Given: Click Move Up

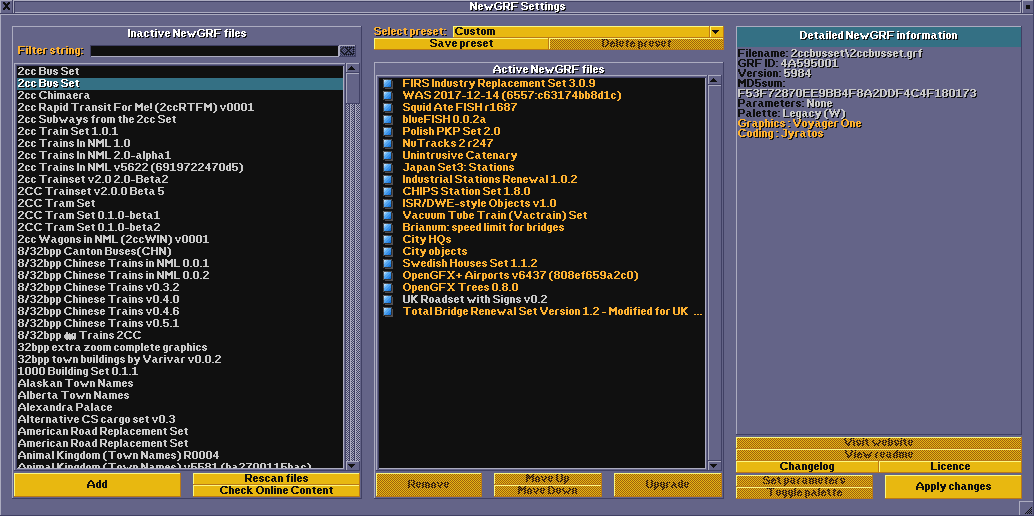Looking at the screenshot, I should pos(548,478).
